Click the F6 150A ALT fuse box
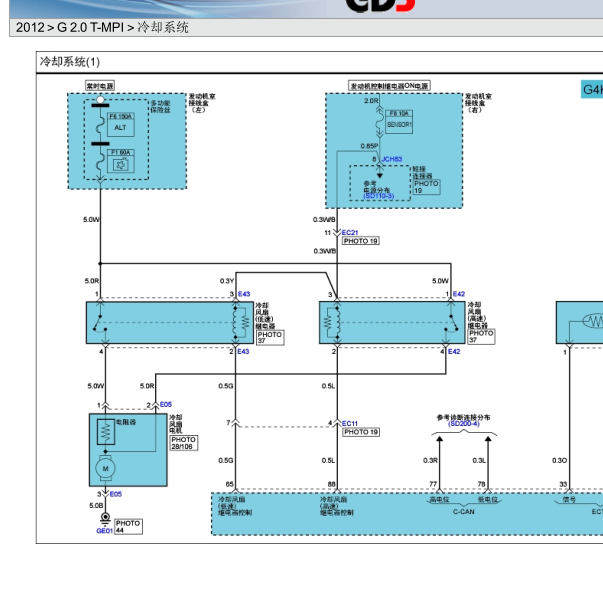 [x=121, y=124]
